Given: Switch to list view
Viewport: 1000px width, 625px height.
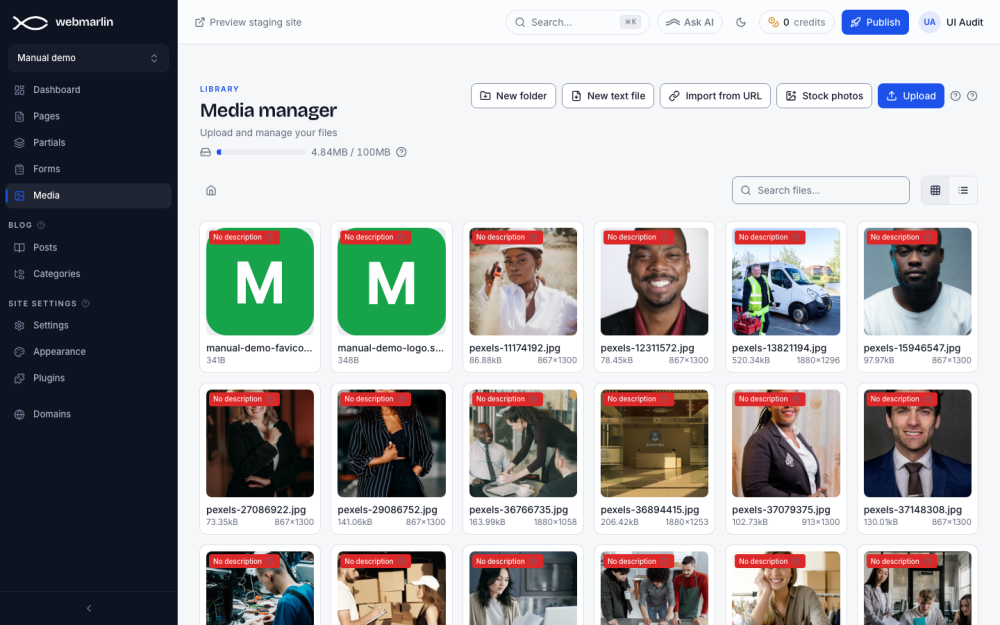Looking at the screenshot, I should 963,190.
